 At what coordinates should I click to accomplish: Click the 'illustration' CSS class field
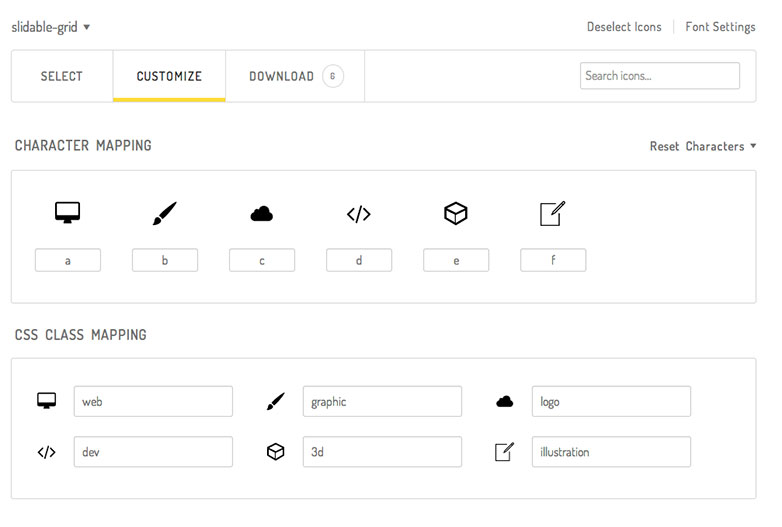[611, 452]
